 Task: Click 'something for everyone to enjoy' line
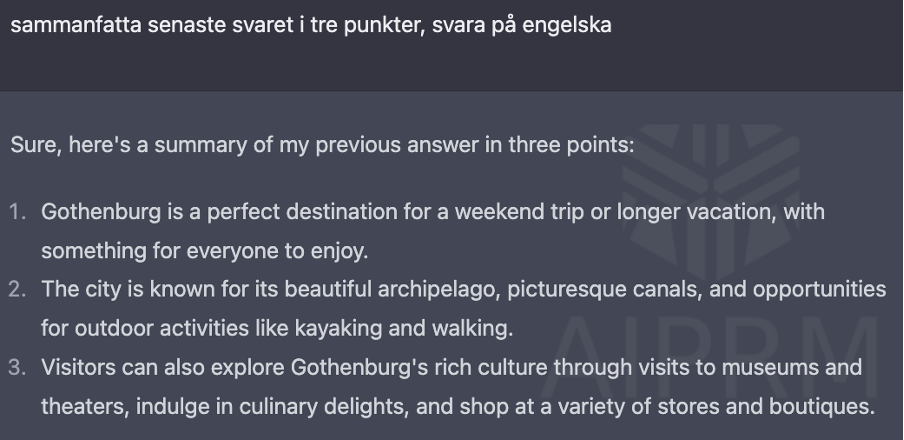pos(205,251)
